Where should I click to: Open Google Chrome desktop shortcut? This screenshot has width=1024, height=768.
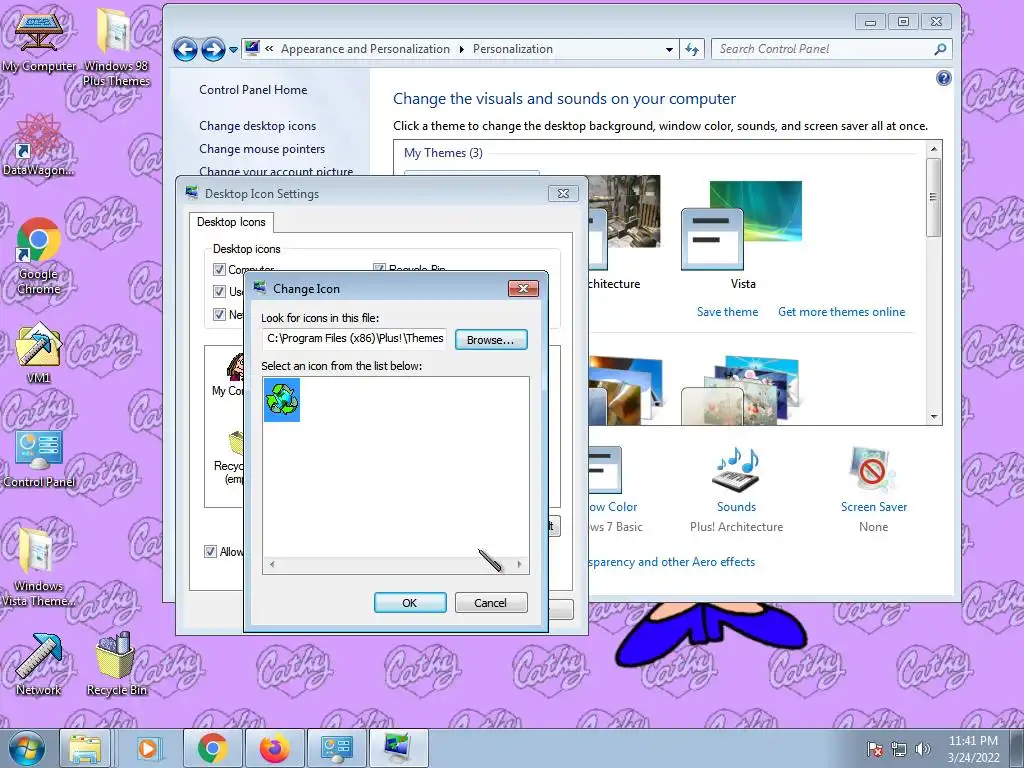point(39,256)
